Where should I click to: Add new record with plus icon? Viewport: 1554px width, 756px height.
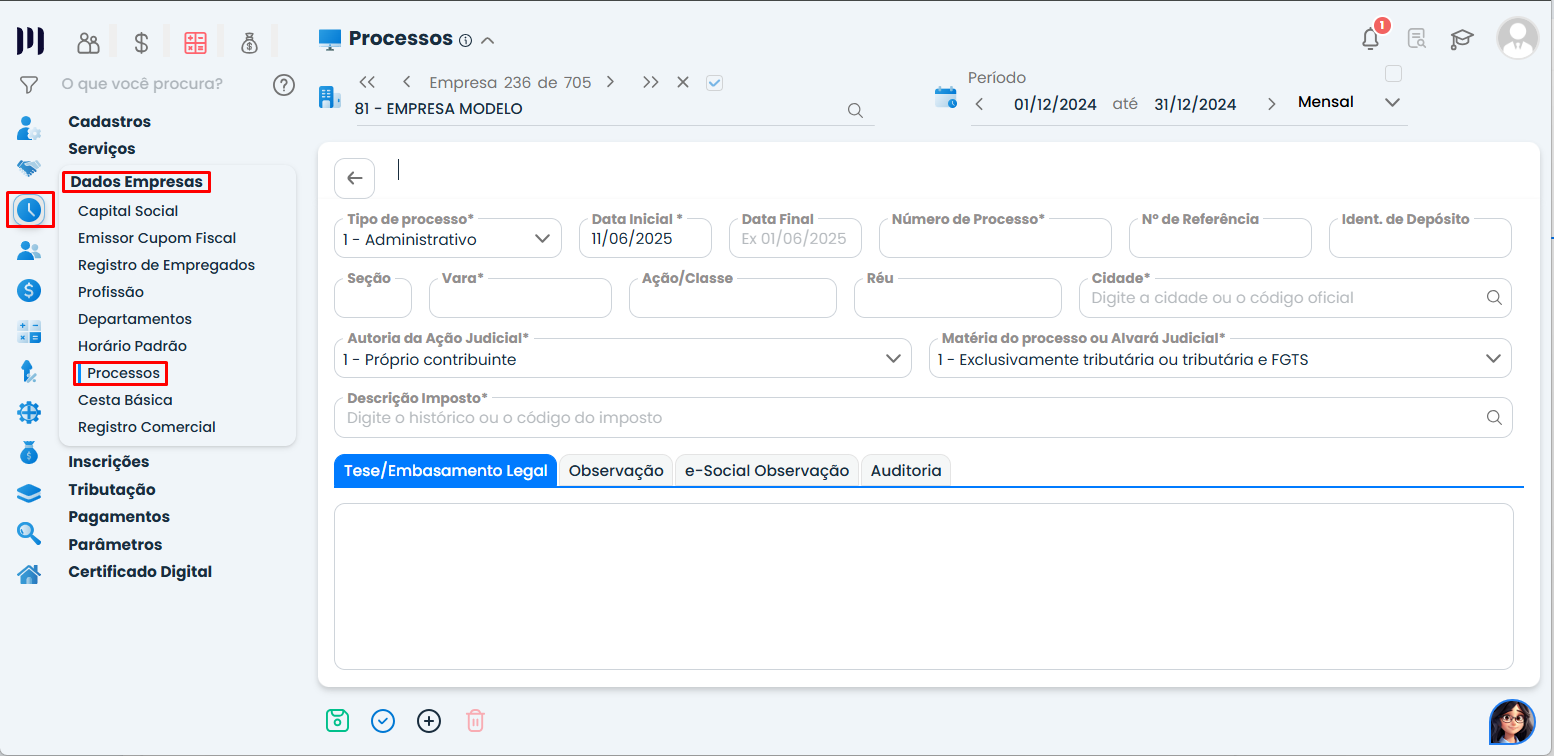[429, 720]
